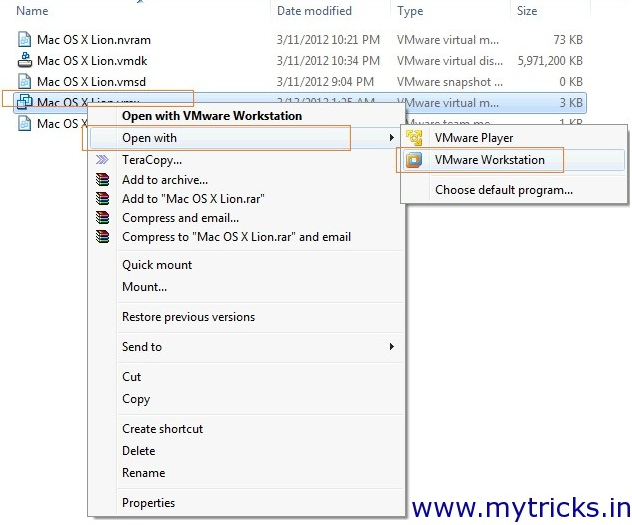Select file Mac OS X Lion.vmsd

91,82
